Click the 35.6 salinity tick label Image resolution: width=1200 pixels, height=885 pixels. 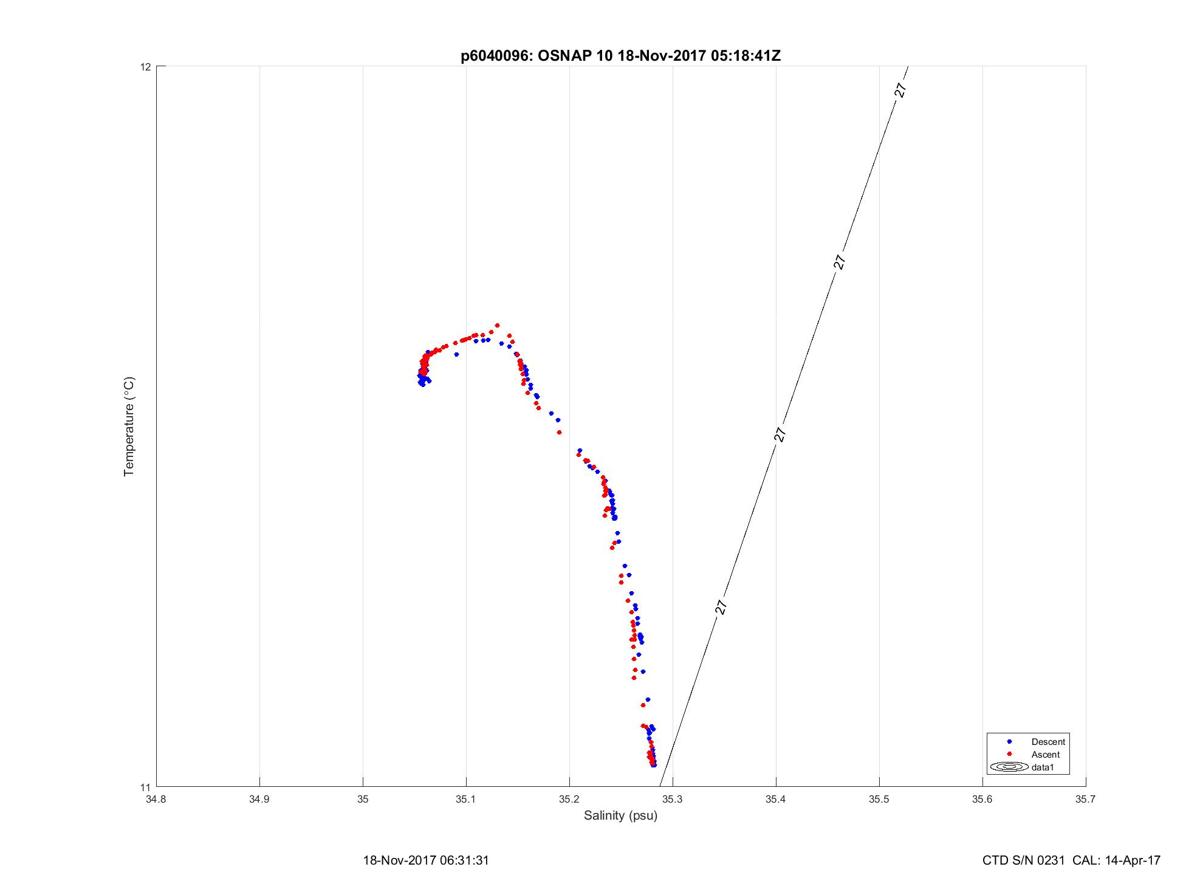click(982, 799)
